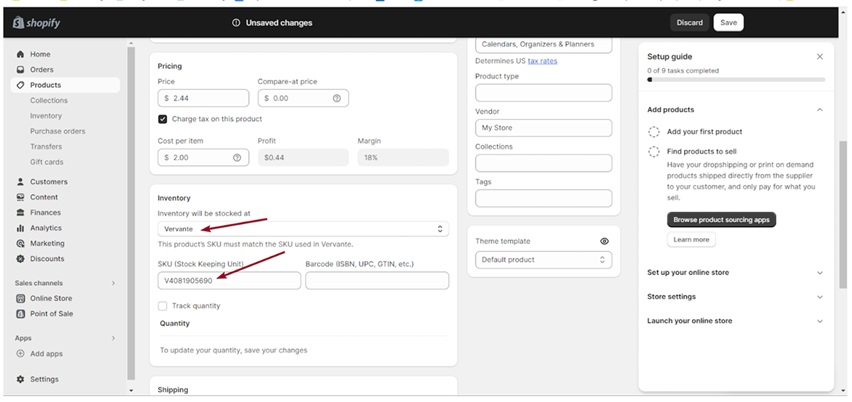Click the setup guide progress bar

coord(736,79)
